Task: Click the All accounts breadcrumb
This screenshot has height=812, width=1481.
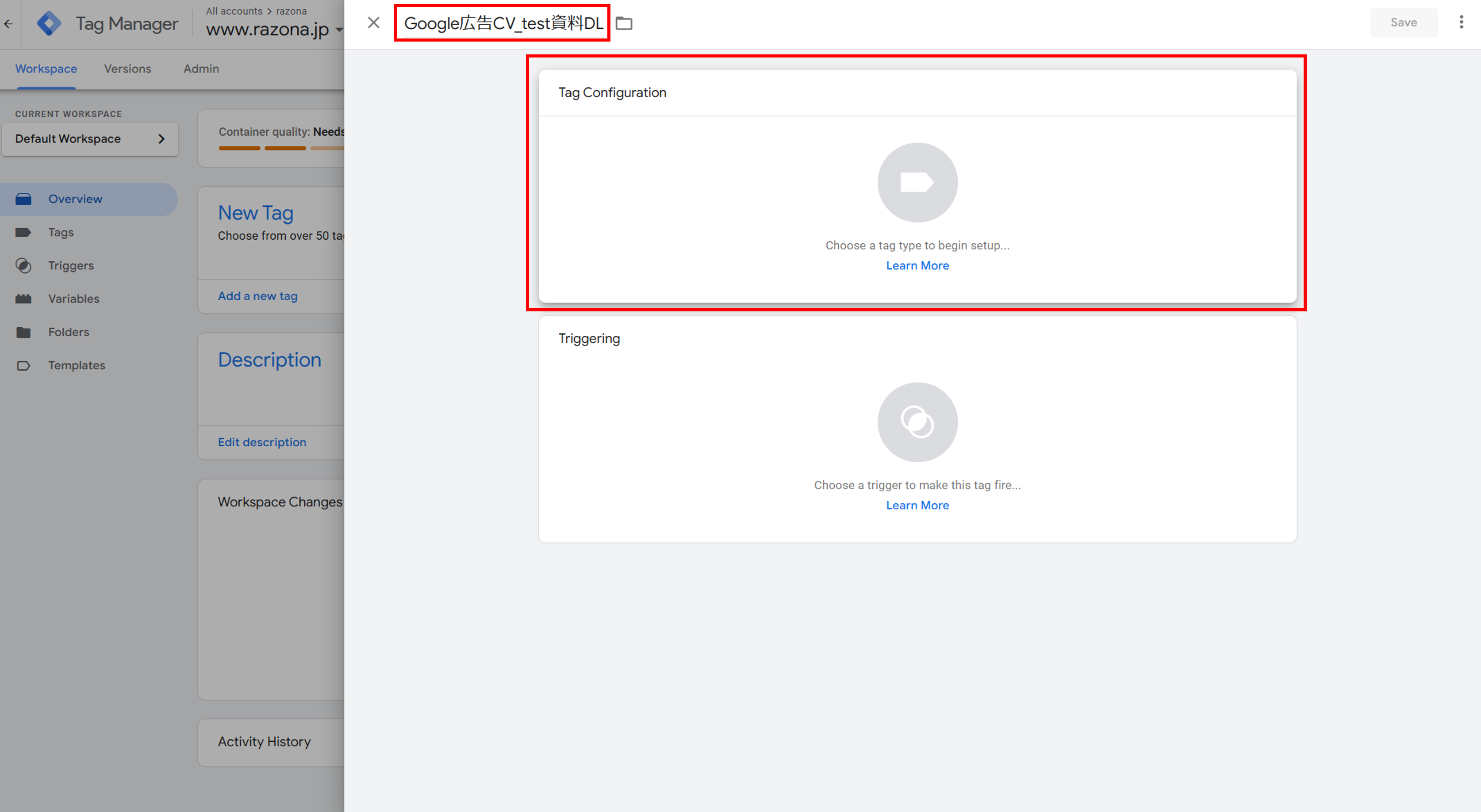Action: [234, 11]
